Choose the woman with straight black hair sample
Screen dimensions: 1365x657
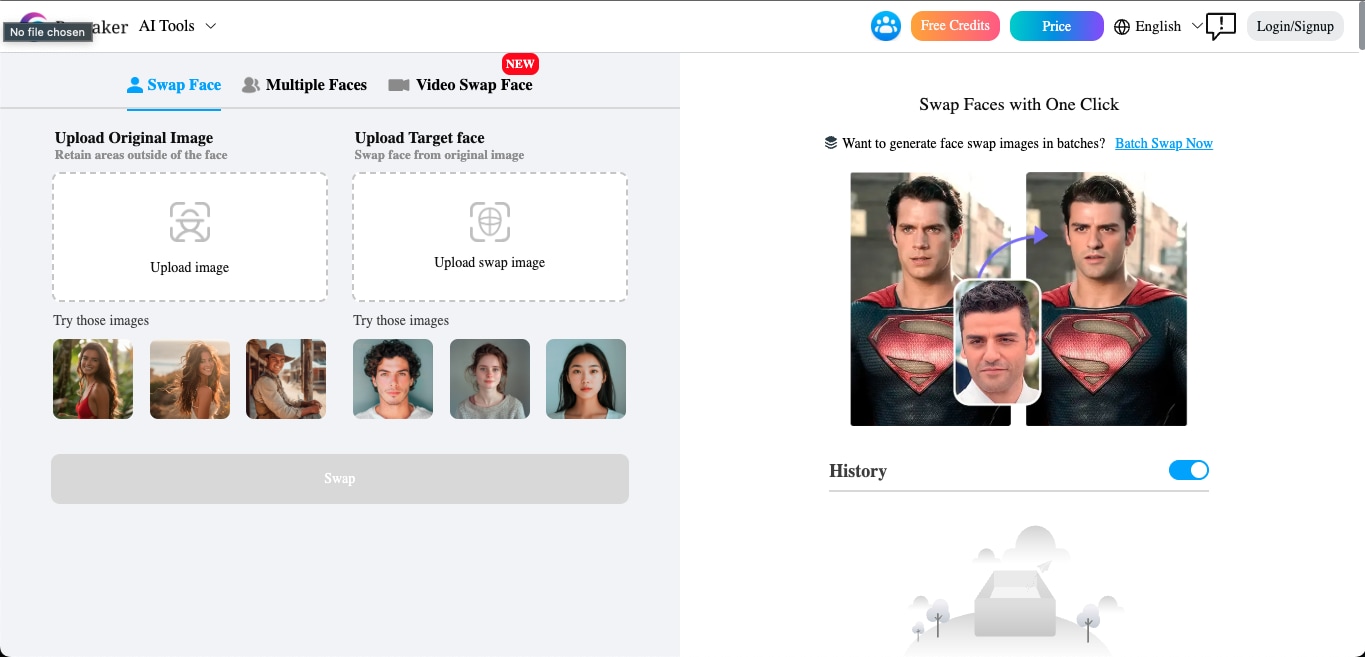coord(586,379)
